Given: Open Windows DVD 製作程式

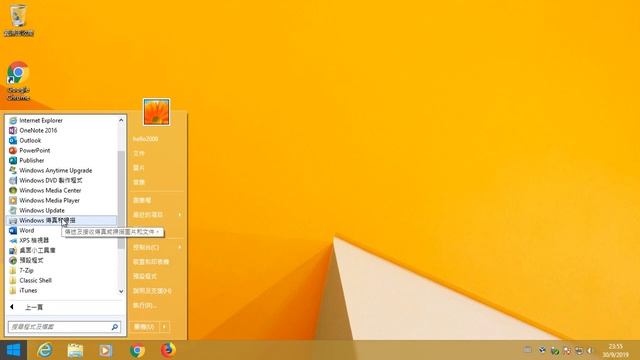Looking at the screenshot, I should pyautogui.click(x=62, y=180).
